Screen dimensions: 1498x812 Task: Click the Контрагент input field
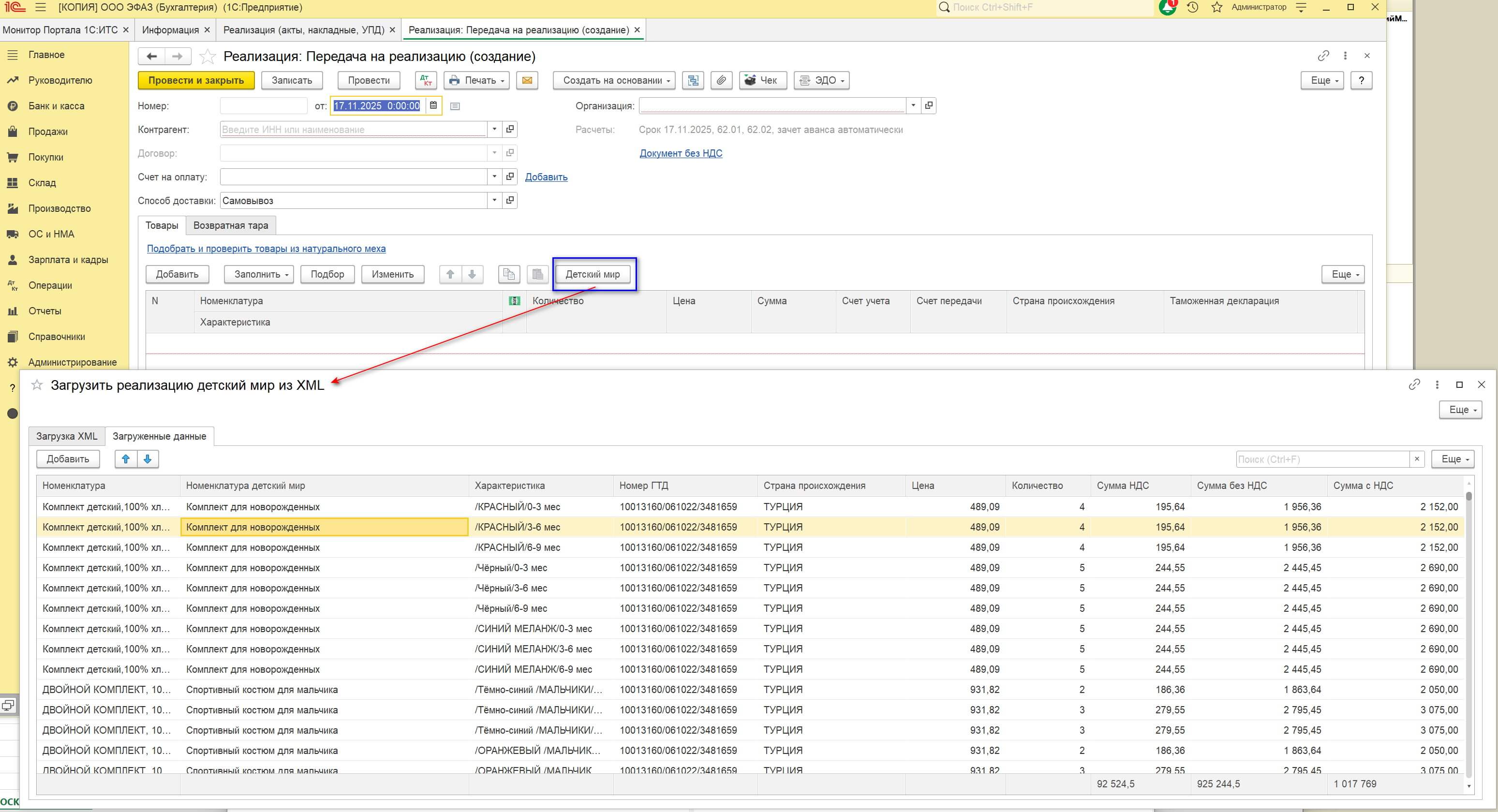click(x=353, y=130)
